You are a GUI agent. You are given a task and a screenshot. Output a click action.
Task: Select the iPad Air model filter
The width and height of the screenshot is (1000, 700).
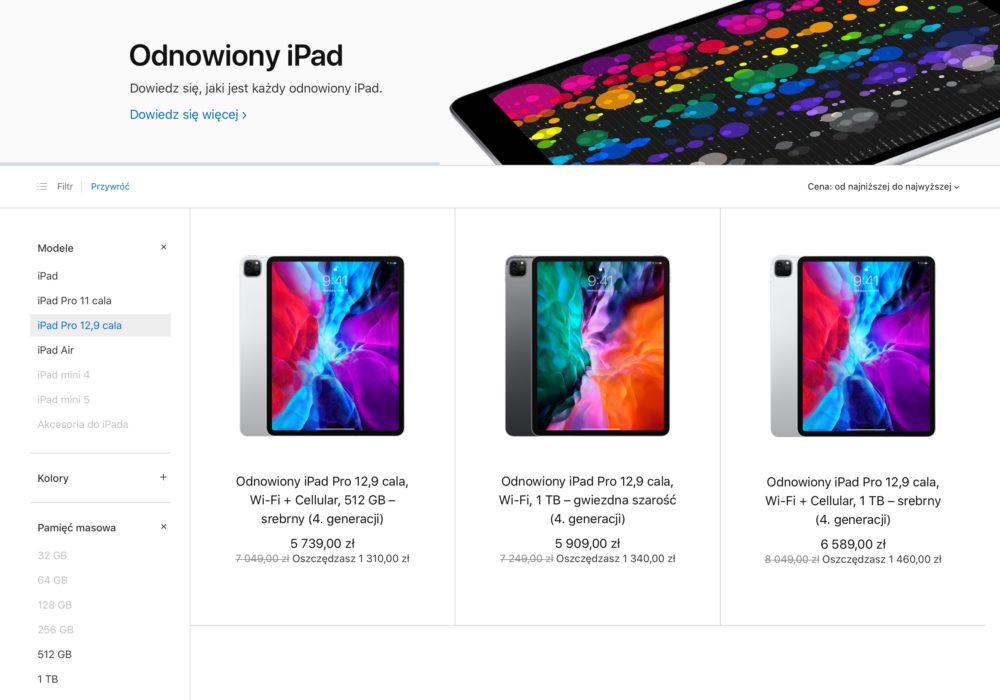tap(55, 350)
